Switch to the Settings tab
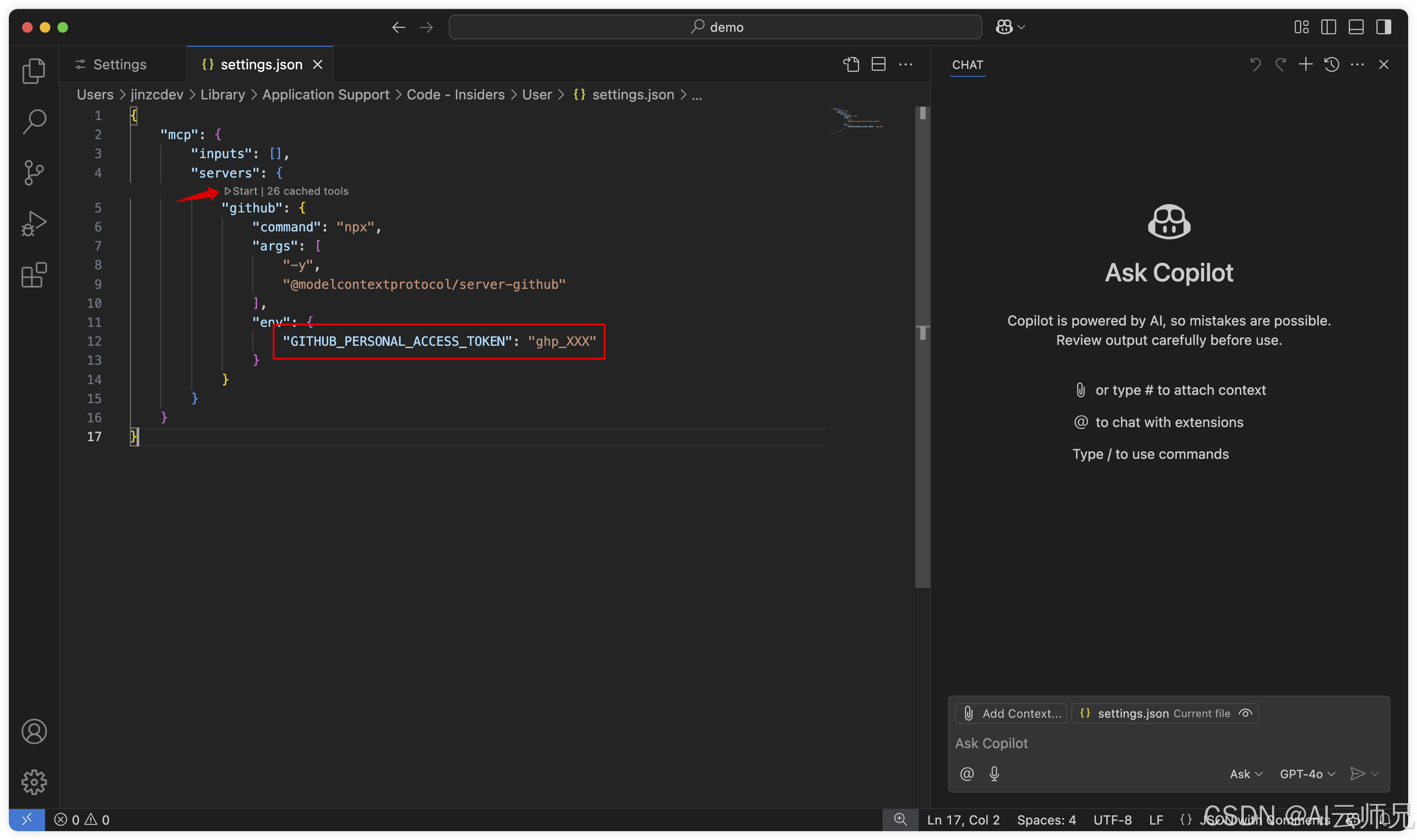The width and height of the screenshot is (1417, 840). 119,64
